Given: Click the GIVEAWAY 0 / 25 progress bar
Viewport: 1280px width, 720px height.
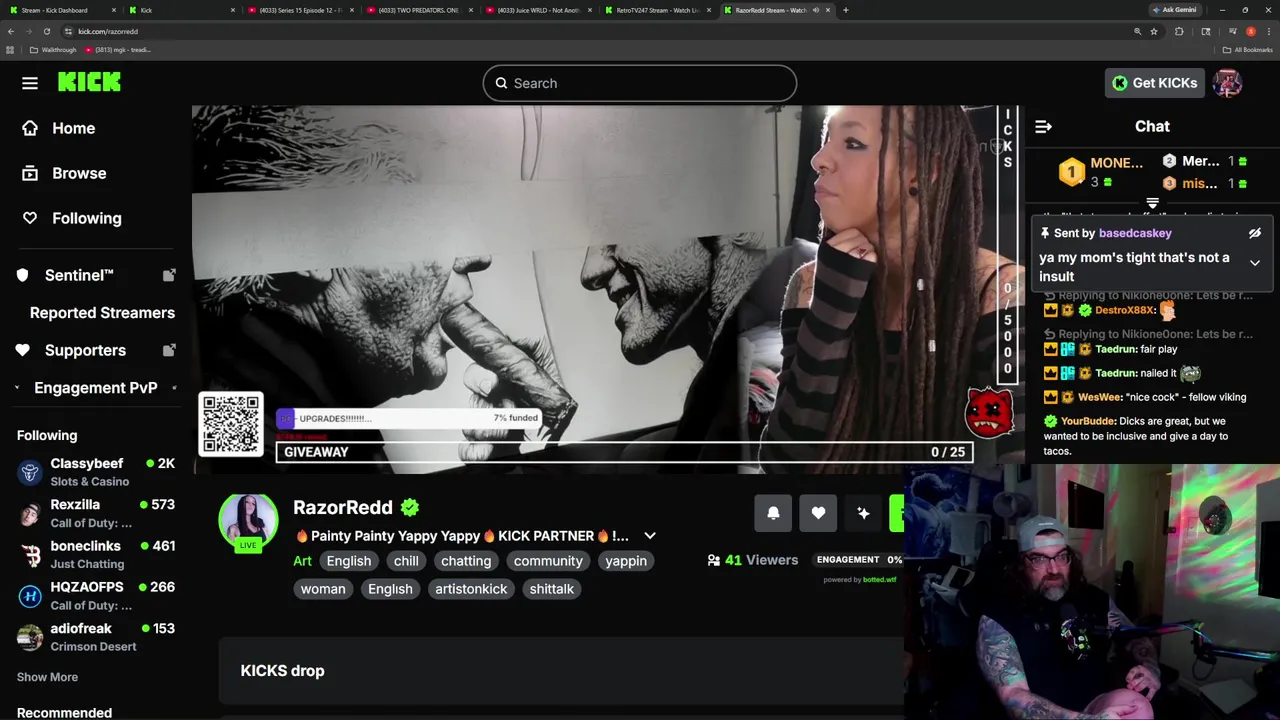Looking at the screenshot, I should point(623,452).
